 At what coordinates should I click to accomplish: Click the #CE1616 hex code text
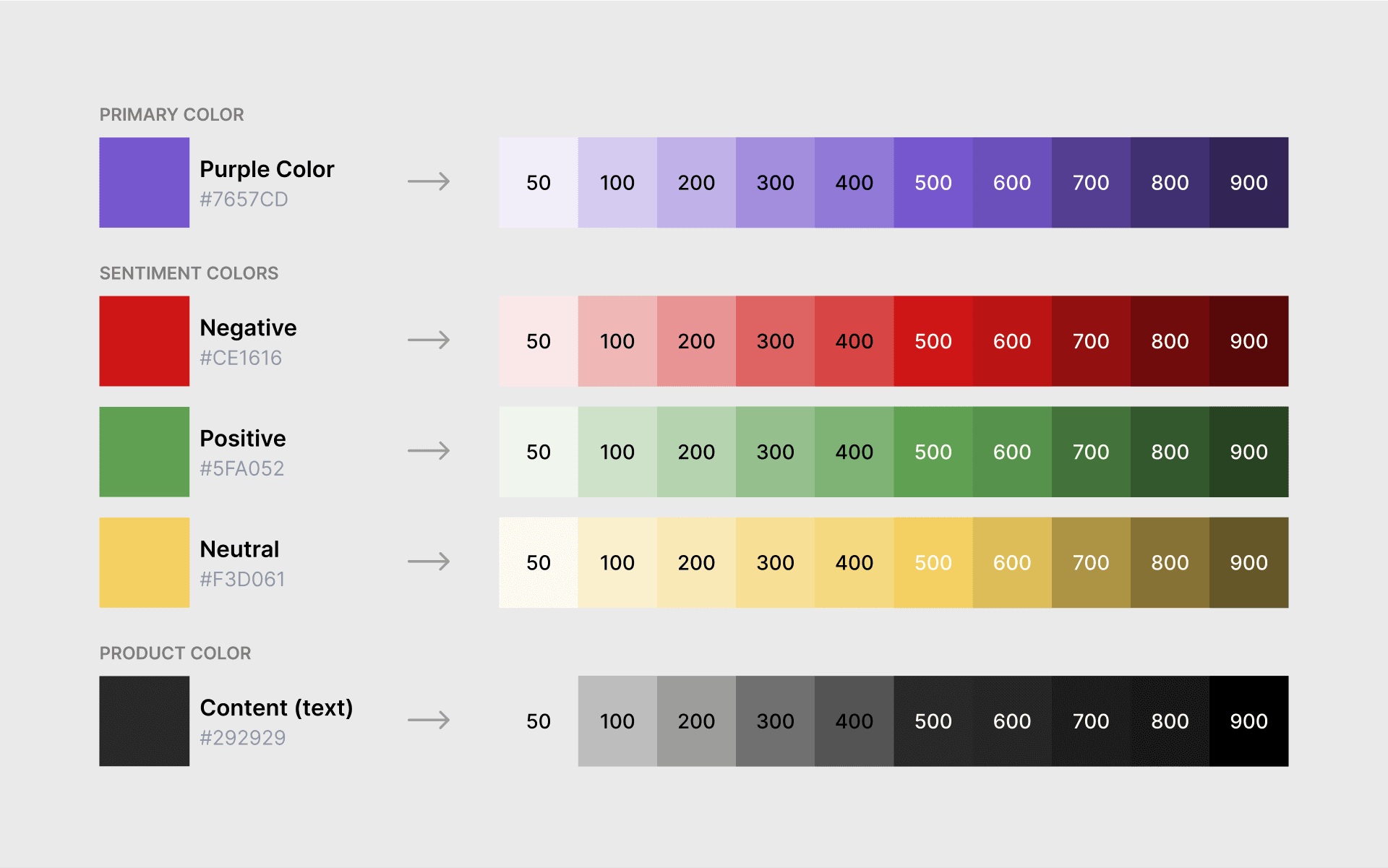[x=241, y=358]
